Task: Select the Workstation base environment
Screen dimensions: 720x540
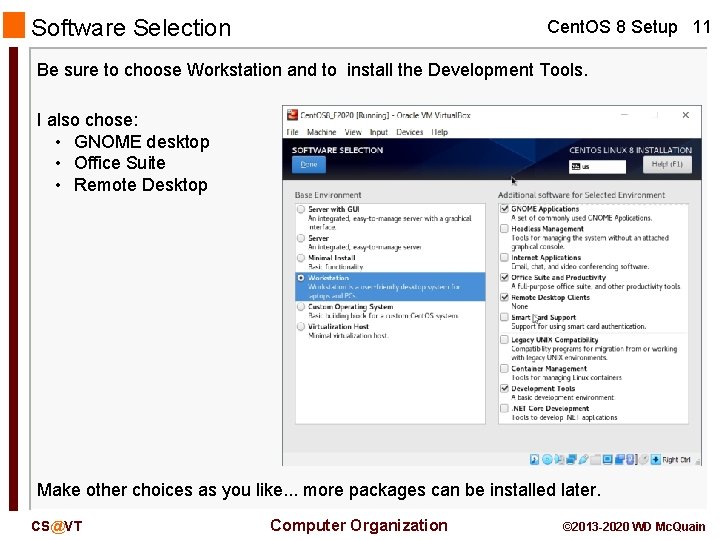Action: click(301, 278)
